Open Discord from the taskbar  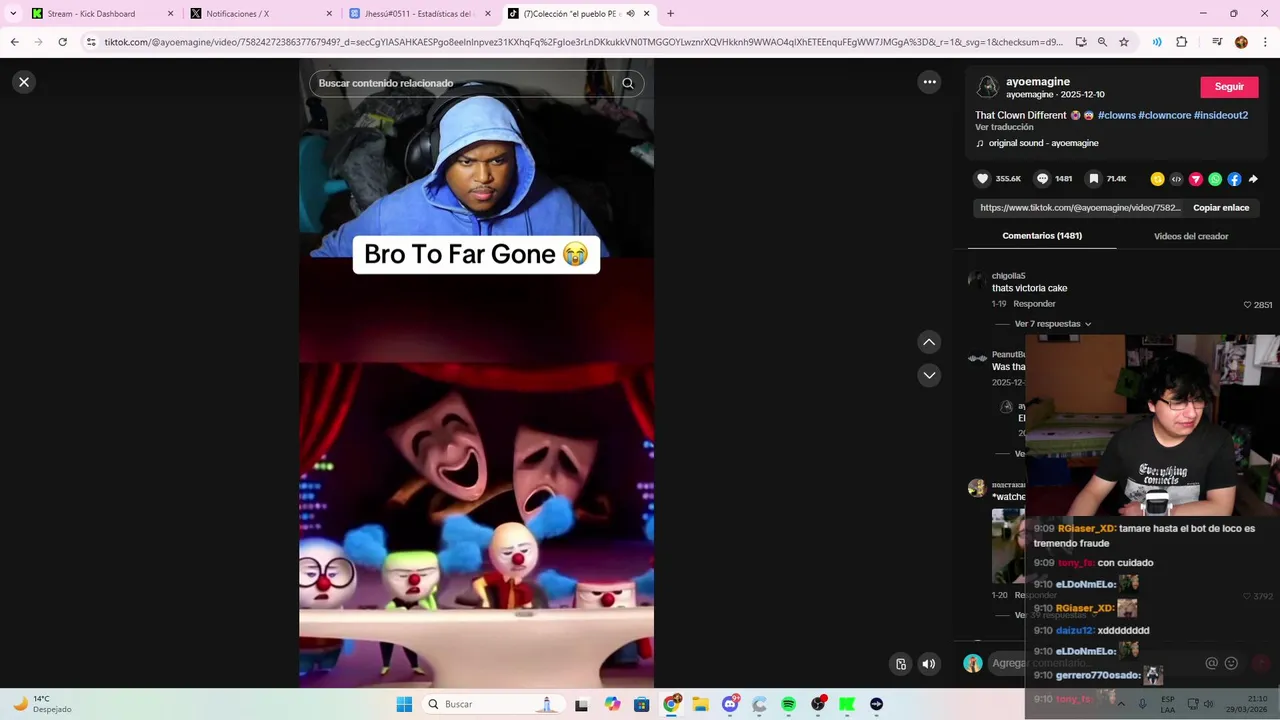(x=730, y=704)
